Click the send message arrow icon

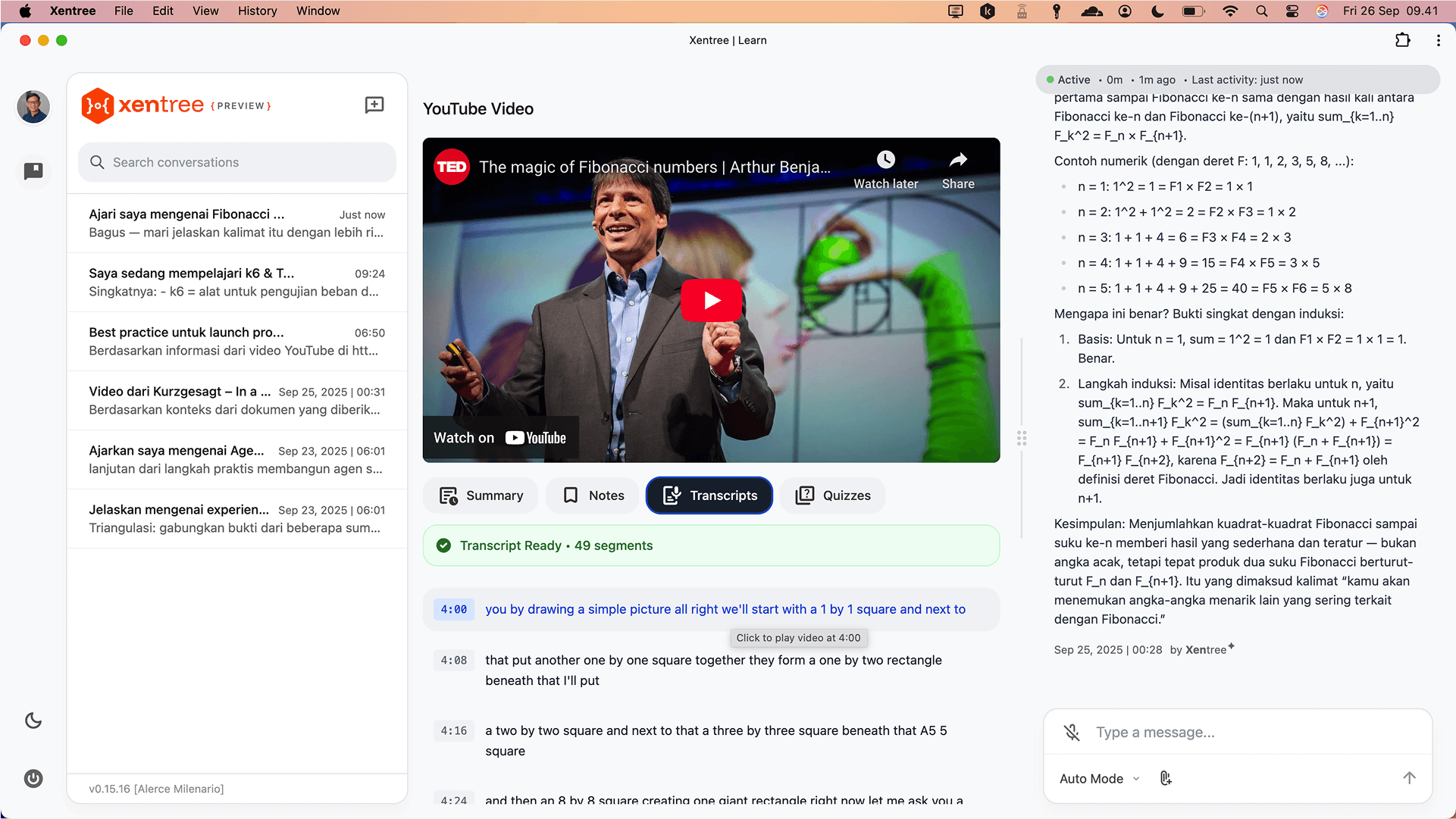[x=1409, y=778]
